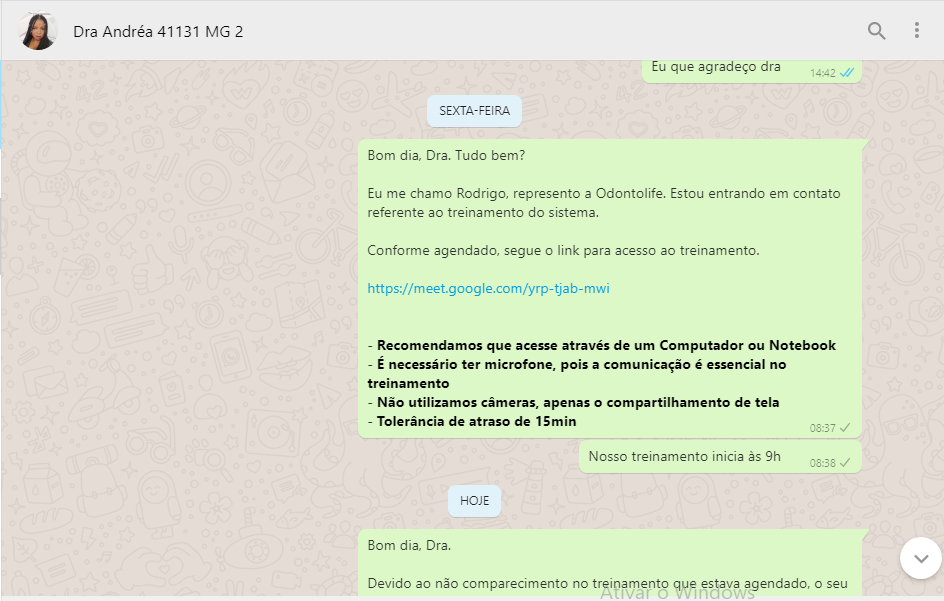The height and width of the screenshot is (601, 944).
Task: Click 'Recomendamos que acesse através de um Computador' line
Action: (601, 346)
